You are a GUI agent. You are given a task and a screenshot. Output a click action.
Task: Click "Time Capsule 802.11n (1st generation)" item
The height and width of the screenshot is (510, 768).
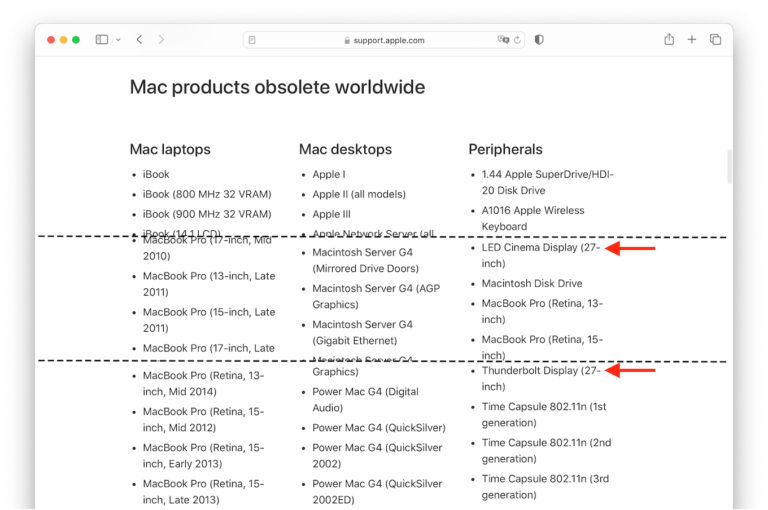pos(544,415)
